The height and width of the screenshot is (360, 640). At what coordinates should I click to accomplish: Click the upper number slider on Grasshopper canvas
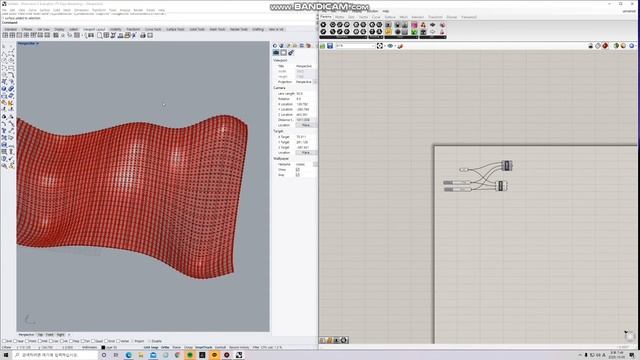(457, 182)
